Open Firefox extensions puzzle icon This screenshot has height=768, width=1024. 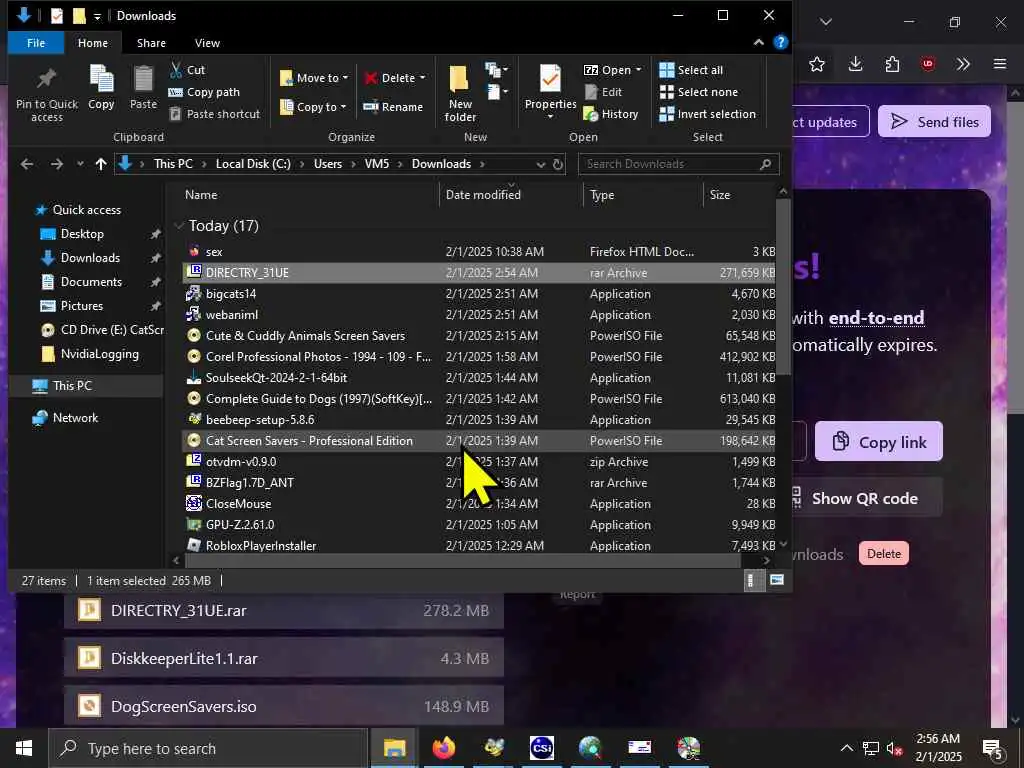(892, 64)
